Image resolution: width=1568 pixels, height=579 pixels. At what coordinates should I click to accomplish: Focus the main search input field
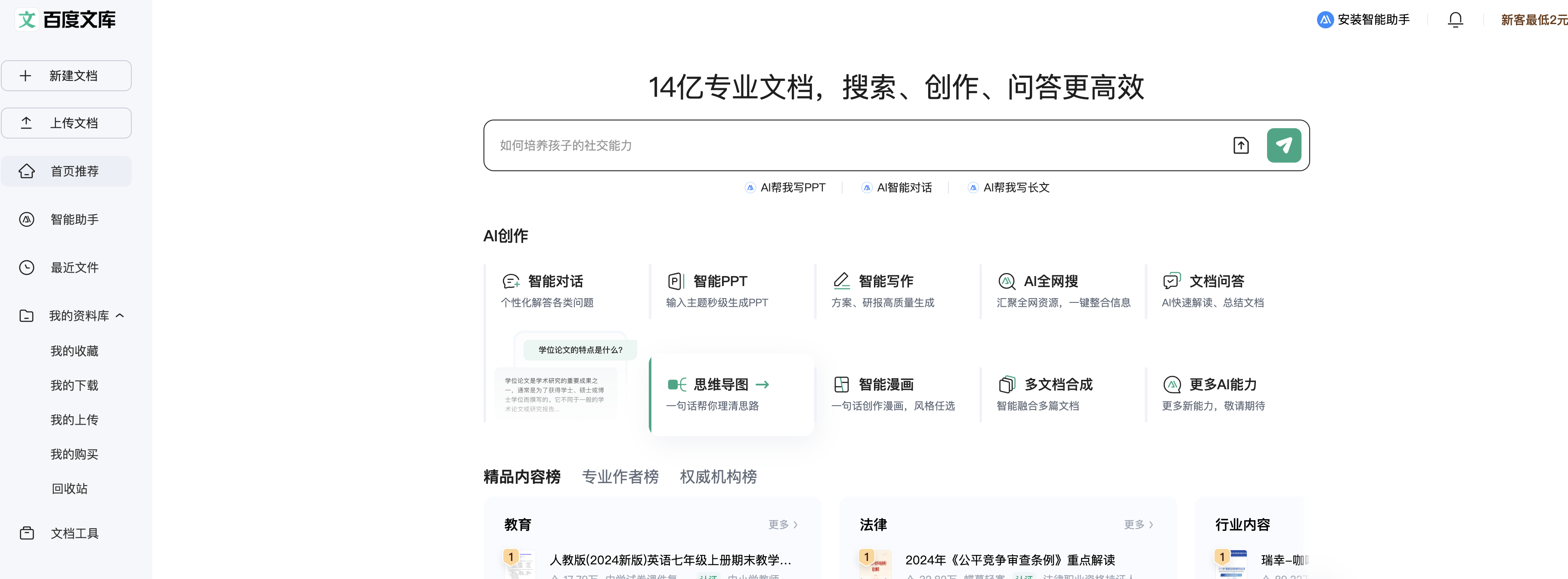852,145
